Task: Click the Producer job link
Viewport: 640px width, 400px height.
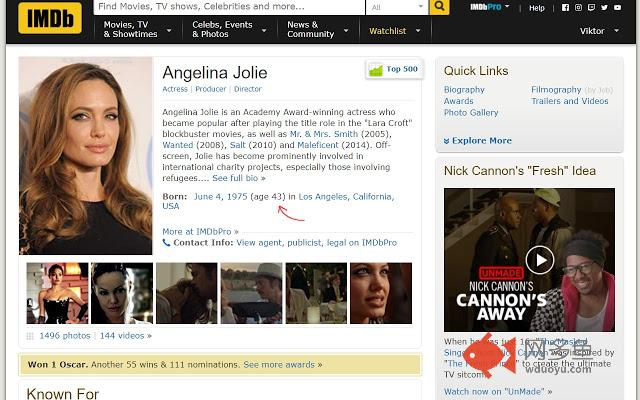Action: 211,89
